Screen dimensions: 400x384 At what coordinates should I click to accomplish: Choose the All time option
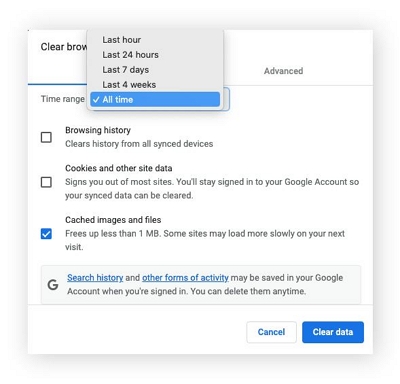coord(155,99)
